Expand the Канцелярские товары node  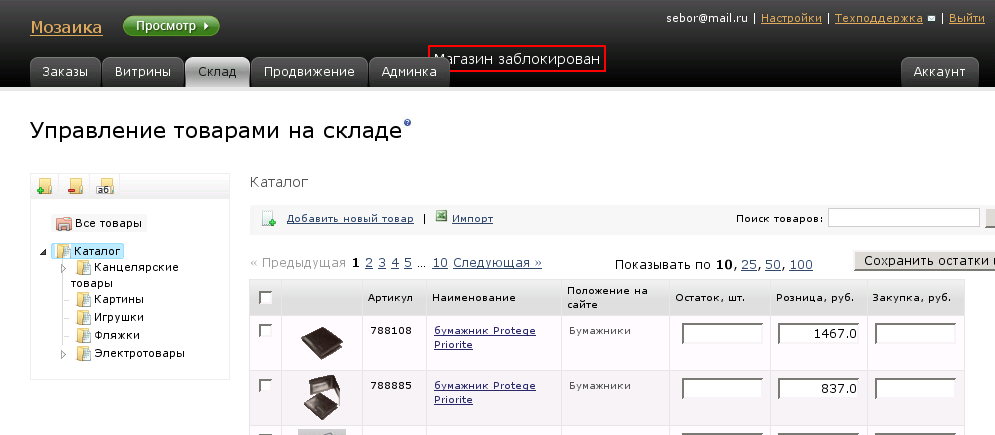click(63, 268)
